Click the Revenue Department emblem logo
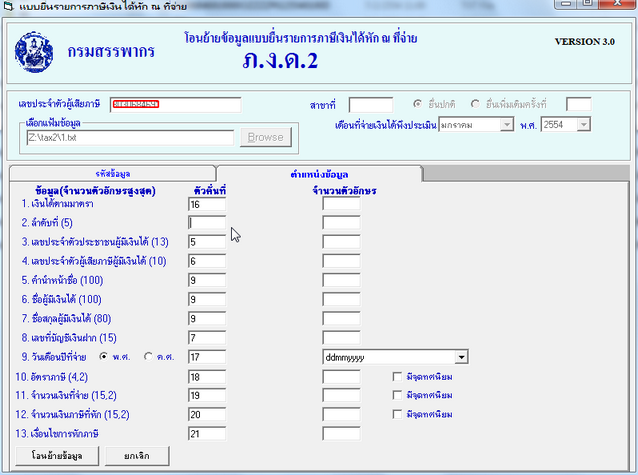 point(34,52)
